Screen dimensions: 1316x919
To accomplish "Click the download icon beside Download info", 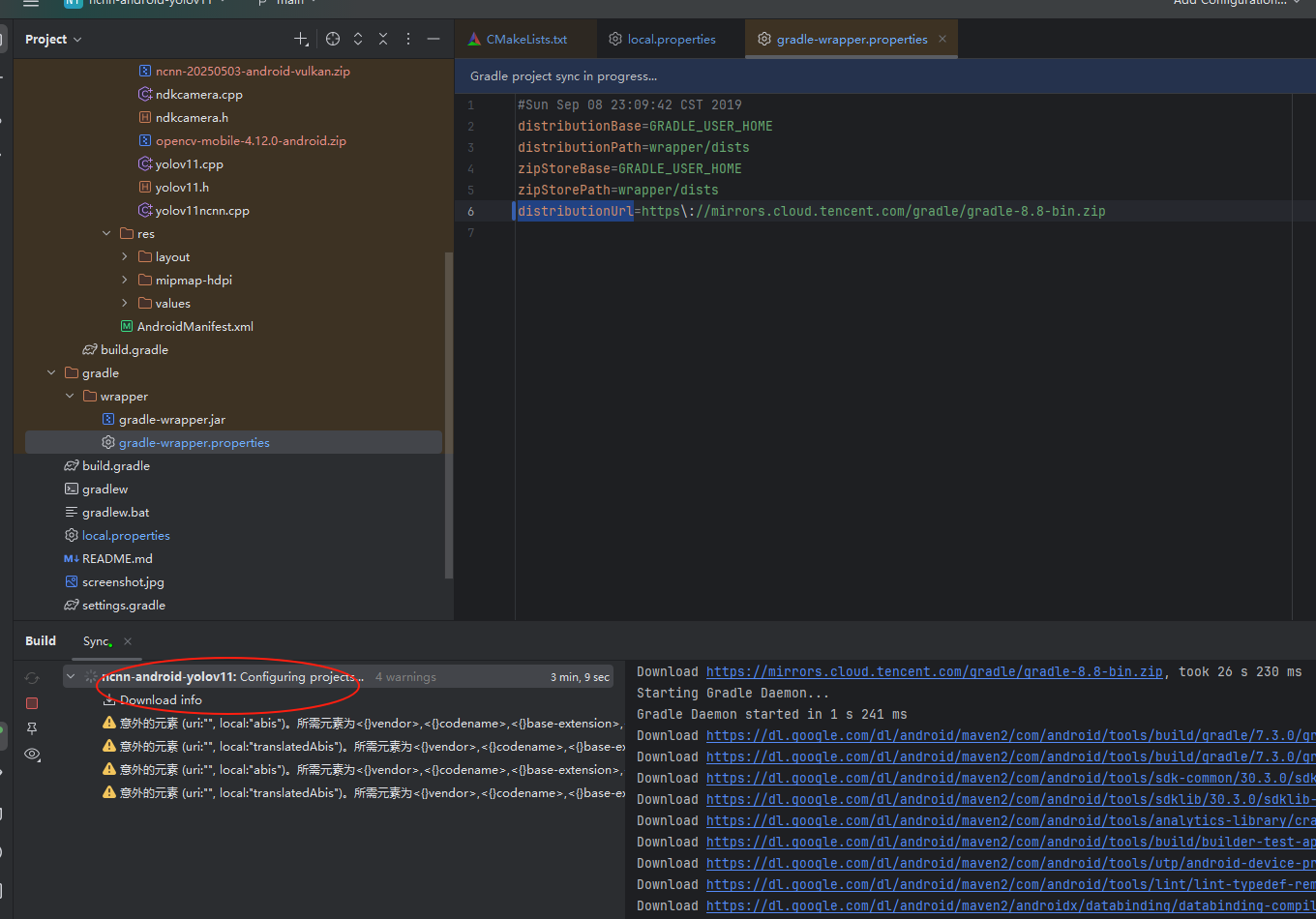I will pyautogui.click(x=109, y=699).
